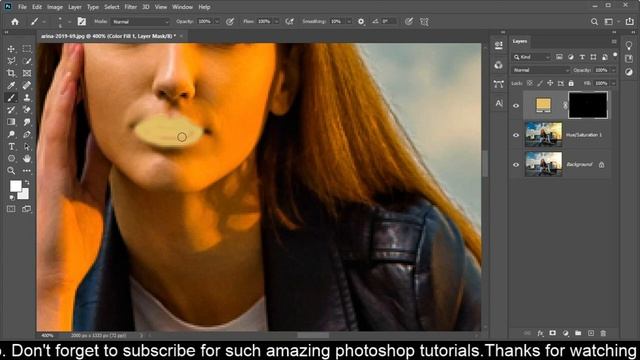Click the Color Fill yellow layer thumbnail
The image size is (640, 360).
tap(543, 104)
